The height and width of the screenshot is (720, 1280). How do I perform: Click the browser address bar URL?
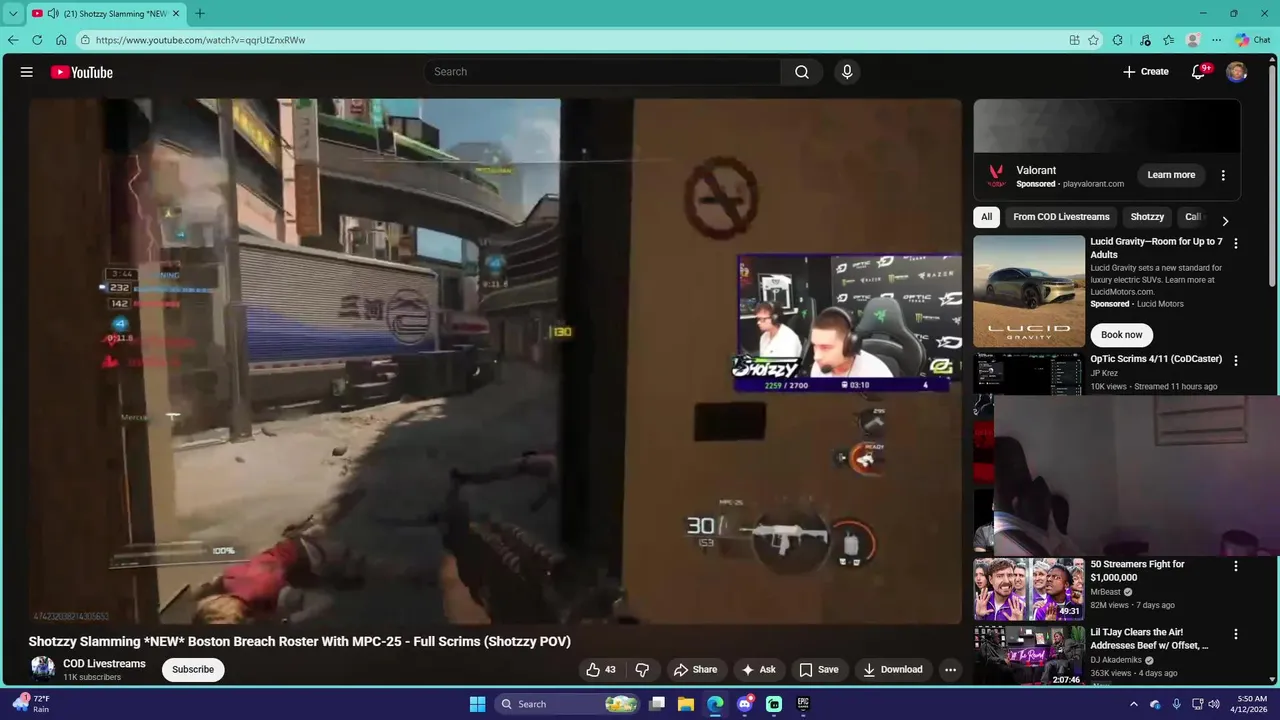click(x=200, y=40)
